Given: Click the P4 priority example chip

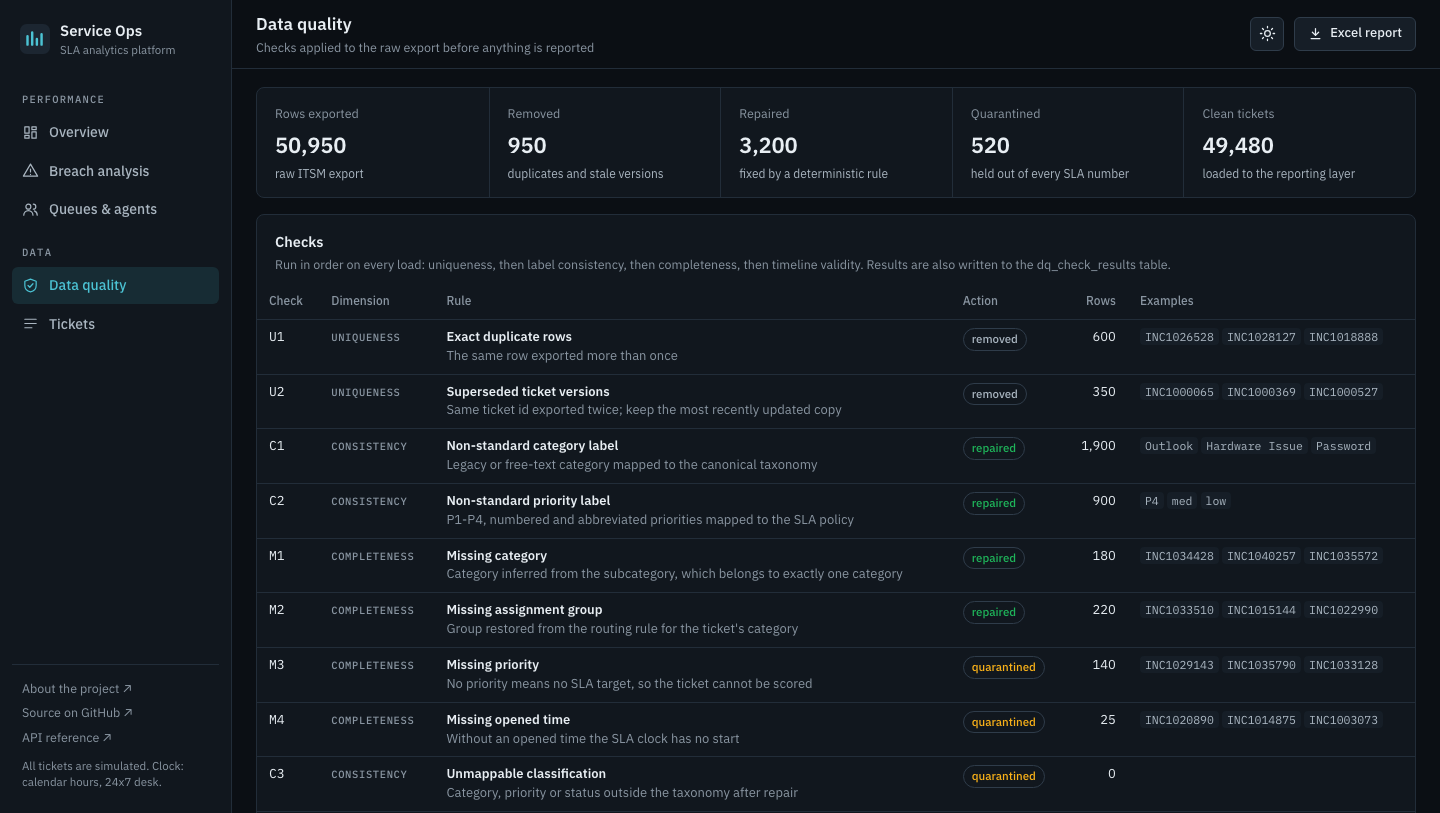Looking at the screenshot, I should click(x=1152, y=501).
